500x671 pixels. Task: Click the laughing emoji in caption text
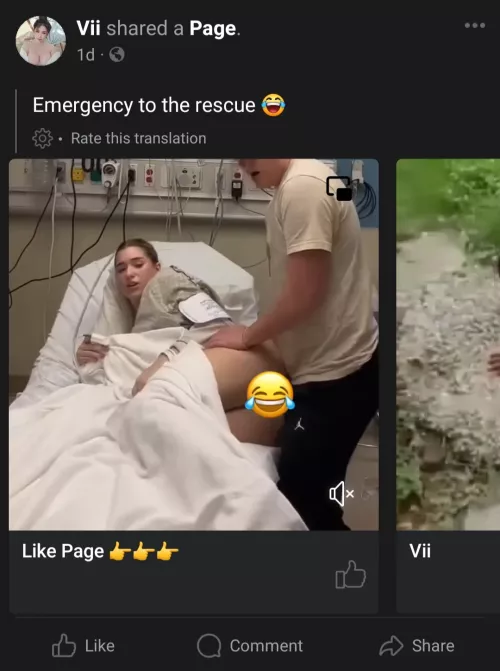click(x=274, y=105)
